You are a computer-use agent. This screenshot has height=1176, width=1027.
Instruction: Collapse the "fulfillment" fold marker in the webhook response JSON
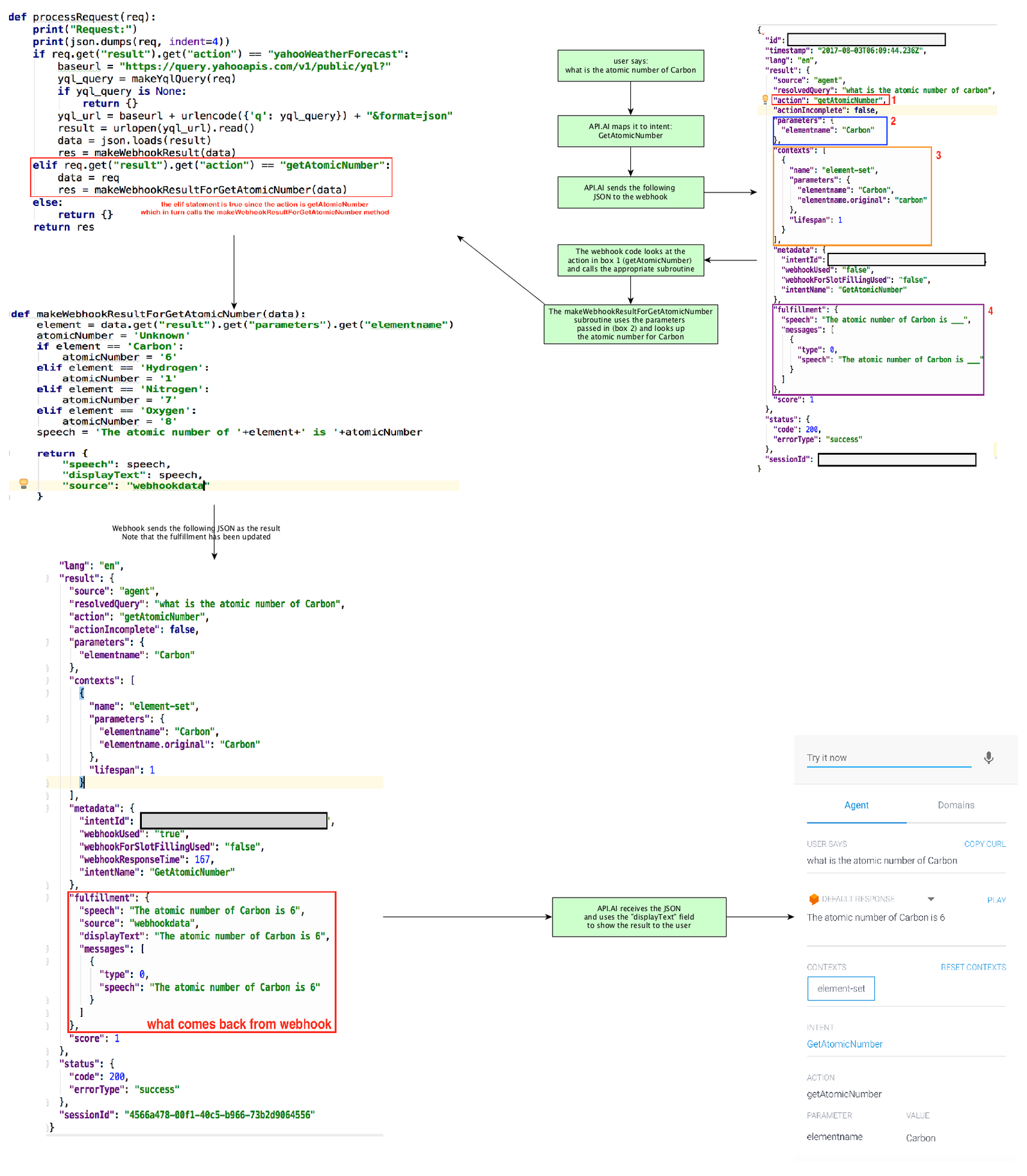pos(47,898)
